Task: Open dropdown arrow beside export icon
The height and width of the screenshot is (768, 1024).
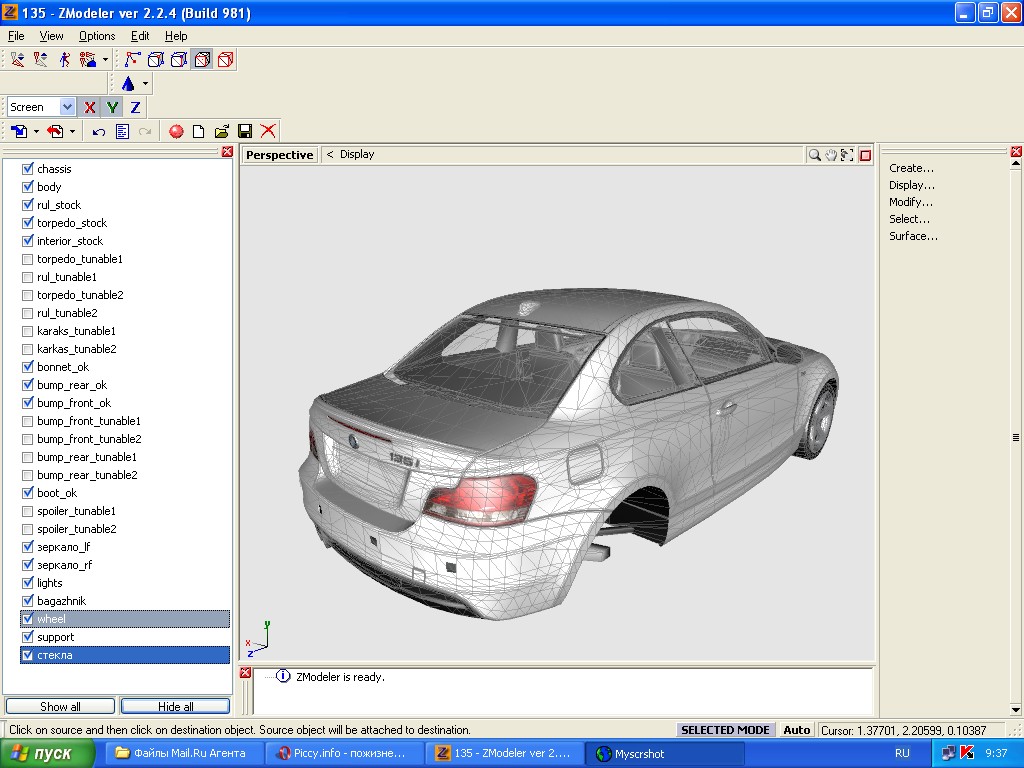Action: (72, 131)
